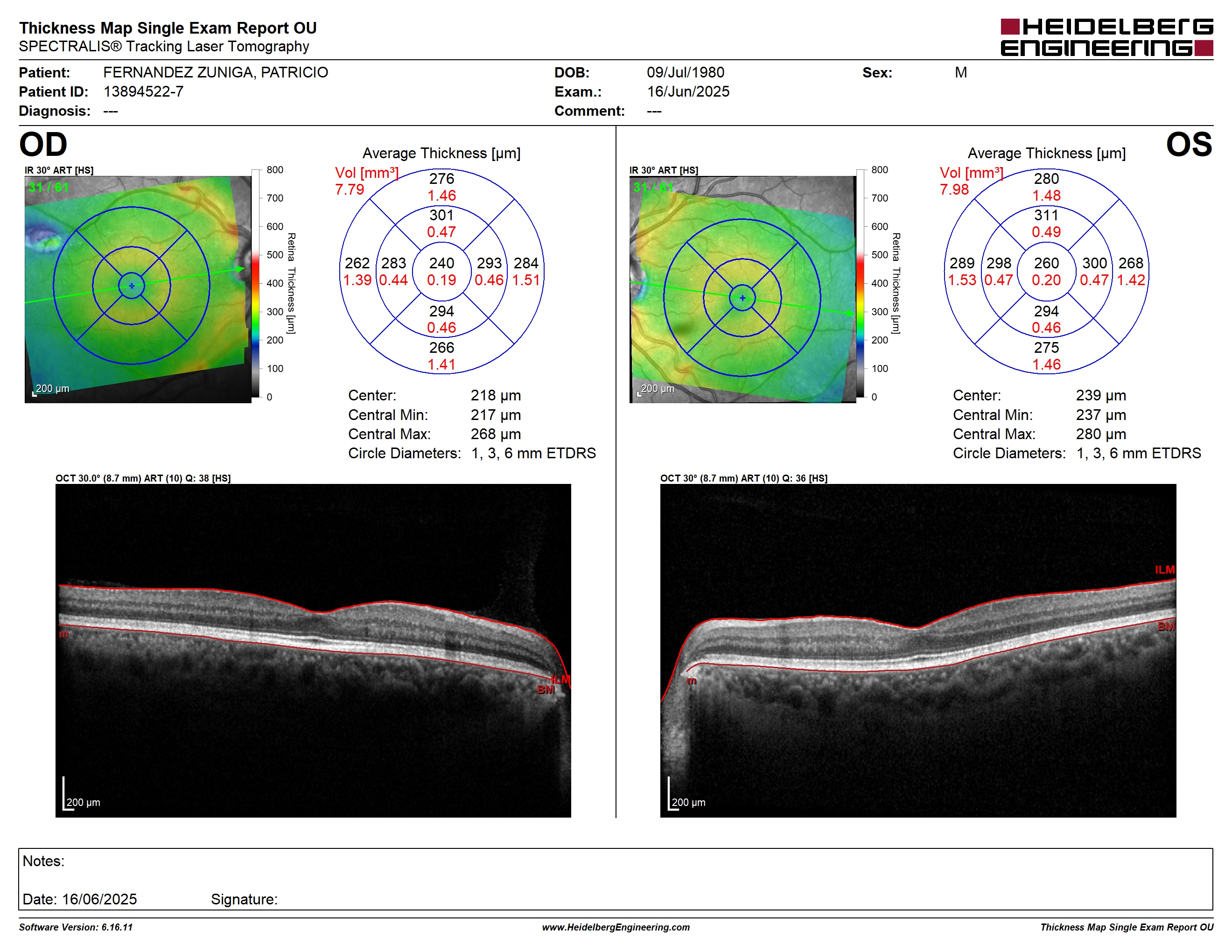Click OS inner superior thickness 311
The height and width of the screenshot is (952, 1232).
[1046, 216]
